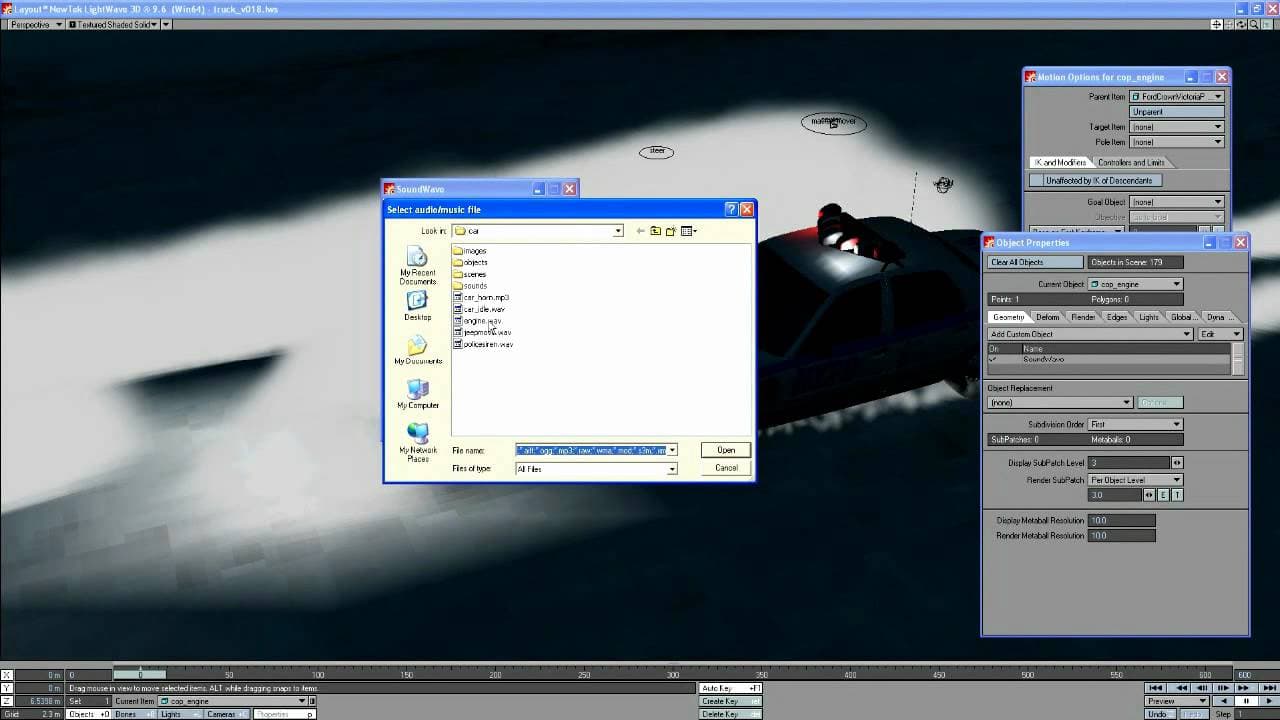Open the View Menu icon in dialog

pos(688,231)
